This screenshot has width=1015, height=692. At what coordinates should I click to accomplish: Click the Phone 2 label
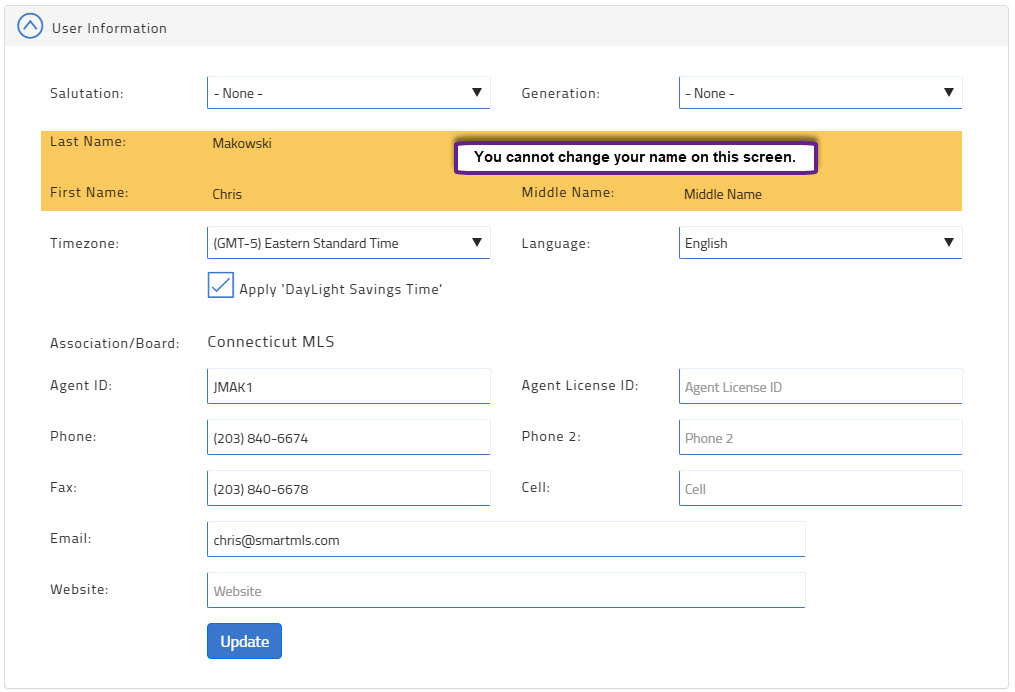[552, 436]
